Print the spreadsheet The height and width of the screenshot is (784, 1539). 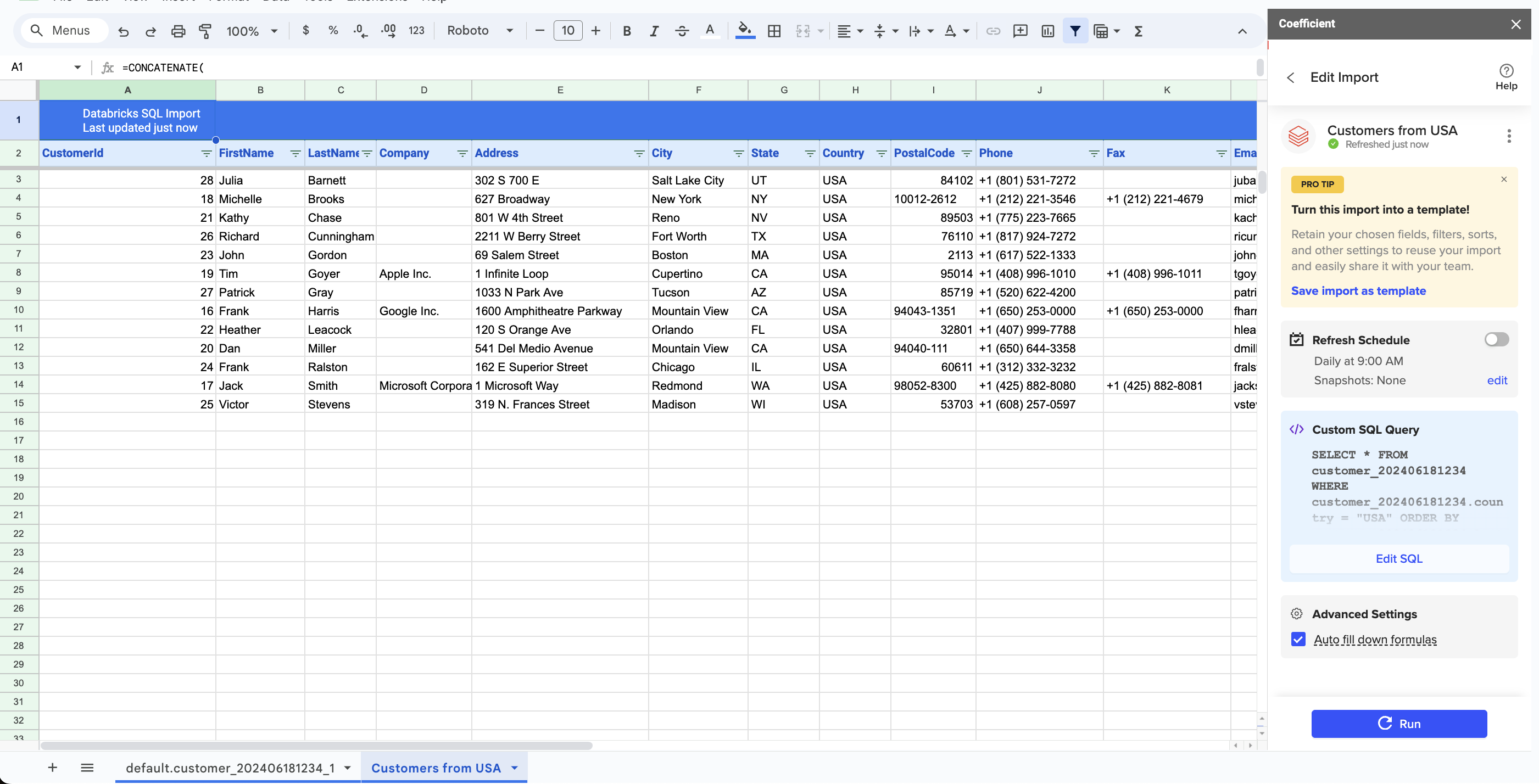tap(178, 31)
